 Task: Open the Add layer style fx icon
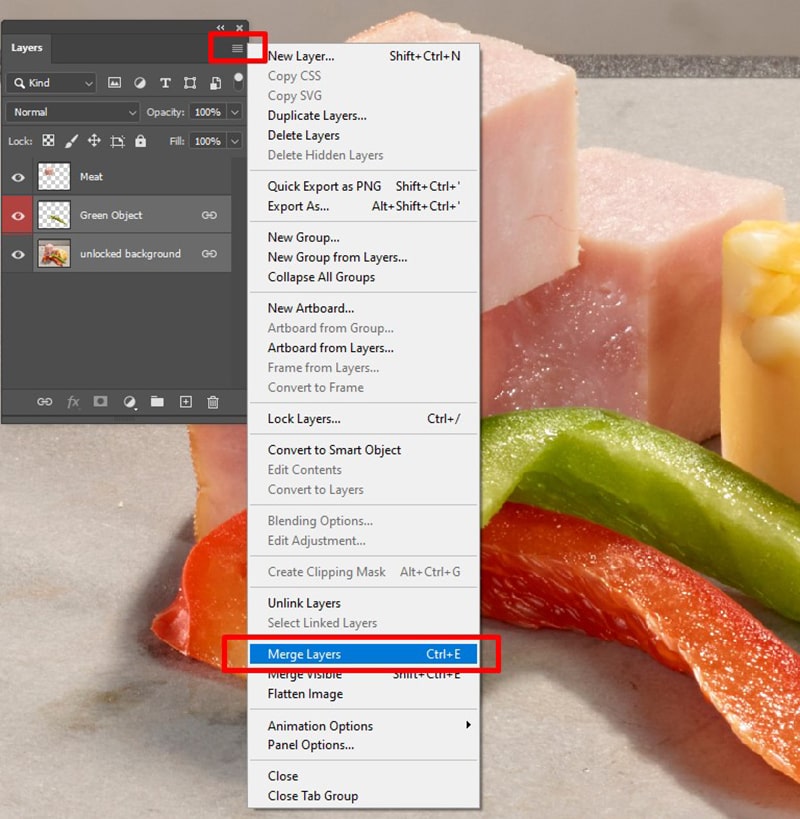[72, 401]
